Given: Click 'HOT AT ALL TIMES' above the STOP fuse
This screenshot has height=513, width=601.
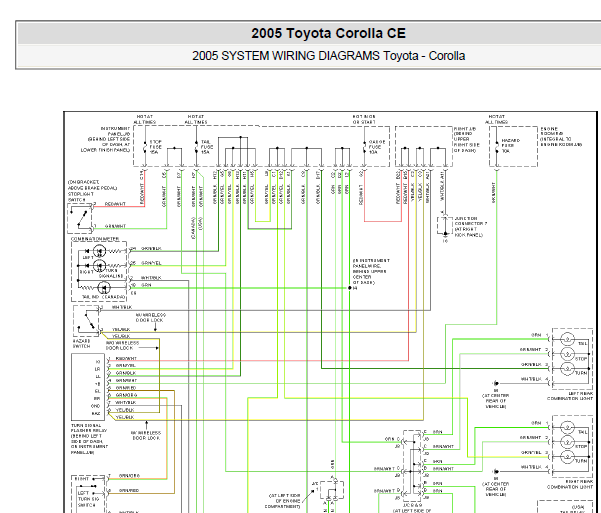Looking at the screenshot, I should coord(145,119).
